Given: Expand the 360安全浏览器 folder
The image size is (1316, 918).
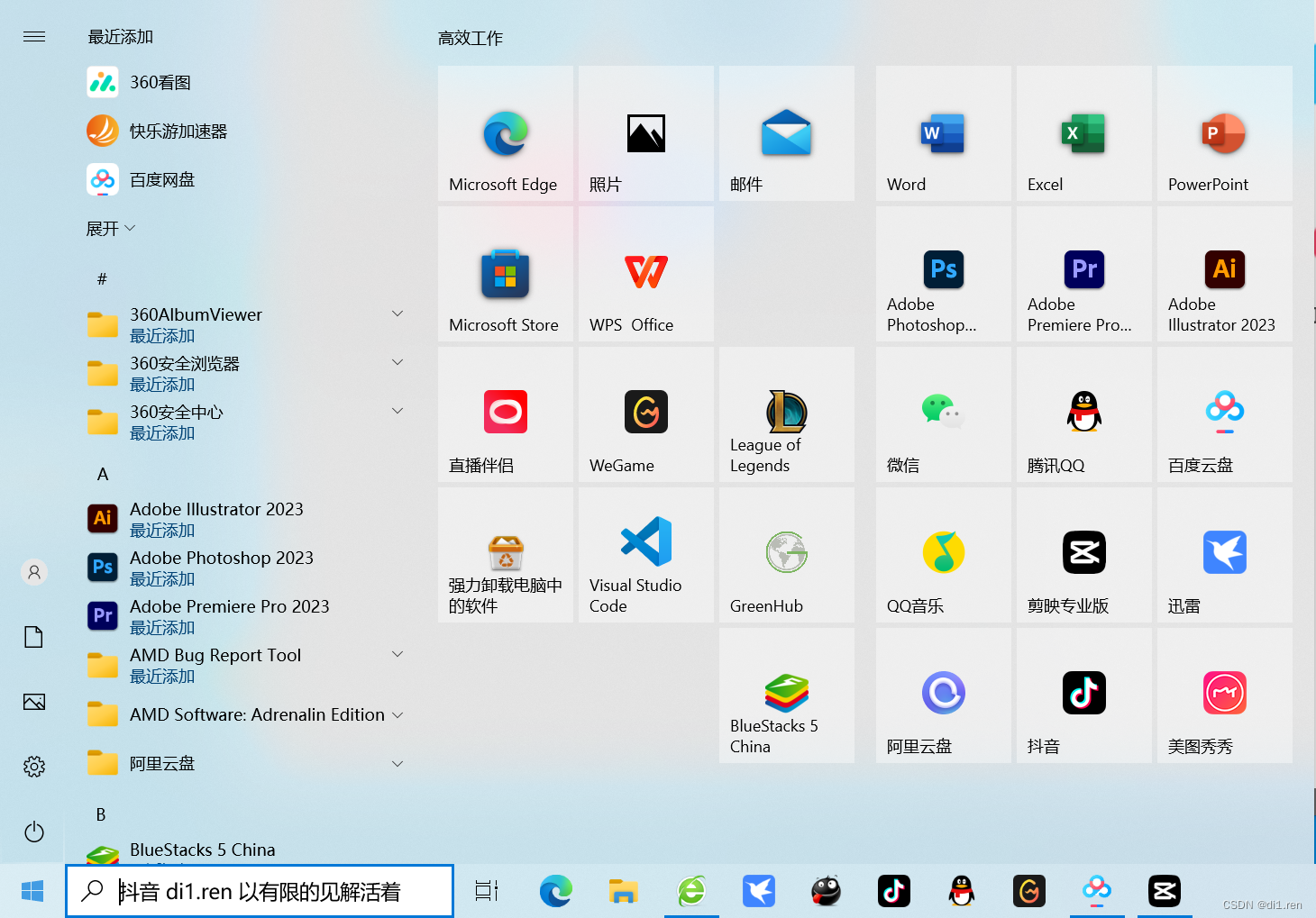Looking at the screenshot, I should coord(245,373).
